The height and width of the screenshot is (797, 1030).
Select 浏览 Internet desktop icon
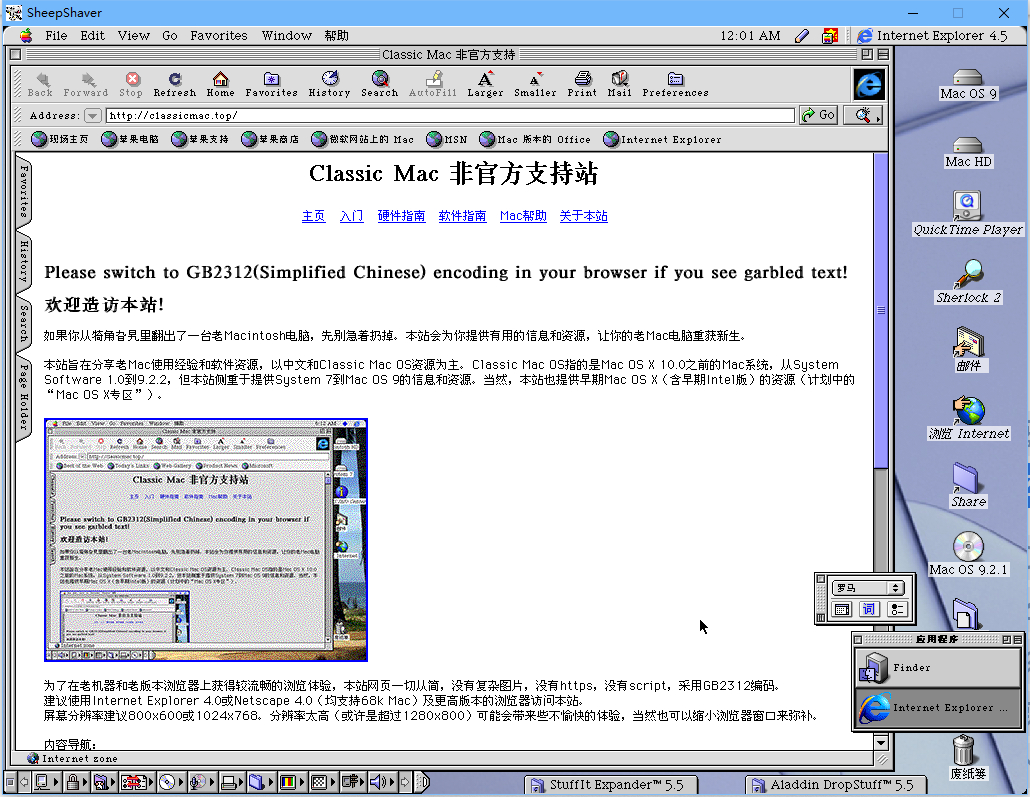pyautogui.click(x=968, y=418)
